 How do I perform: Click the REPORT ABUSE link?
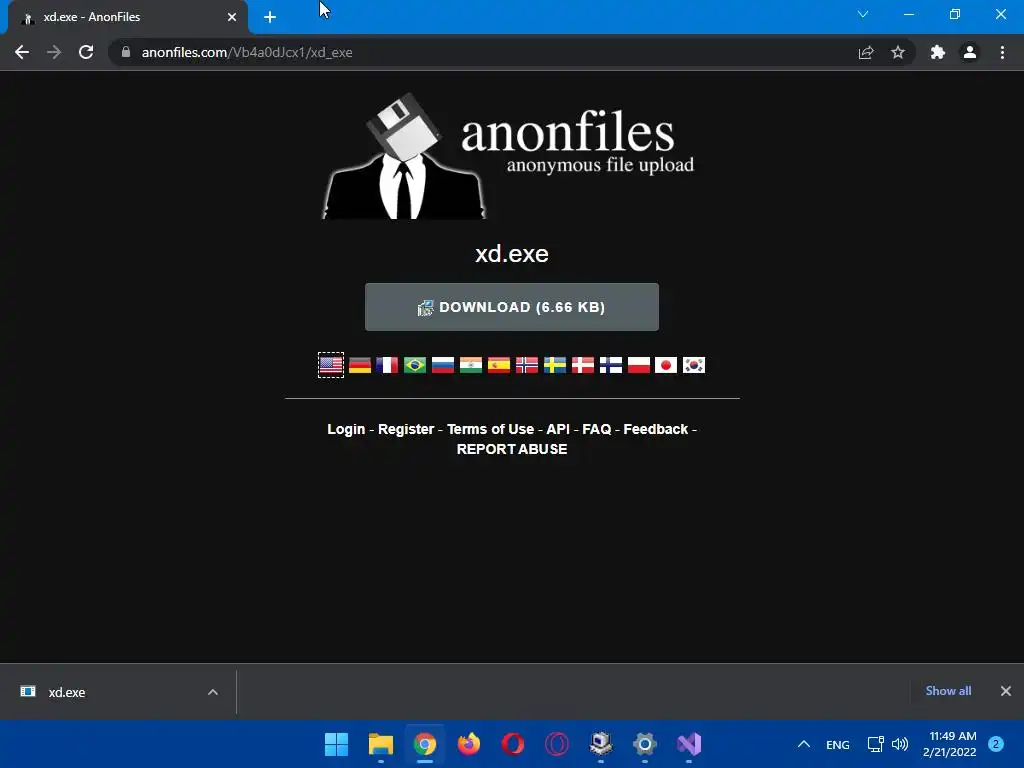512,449
